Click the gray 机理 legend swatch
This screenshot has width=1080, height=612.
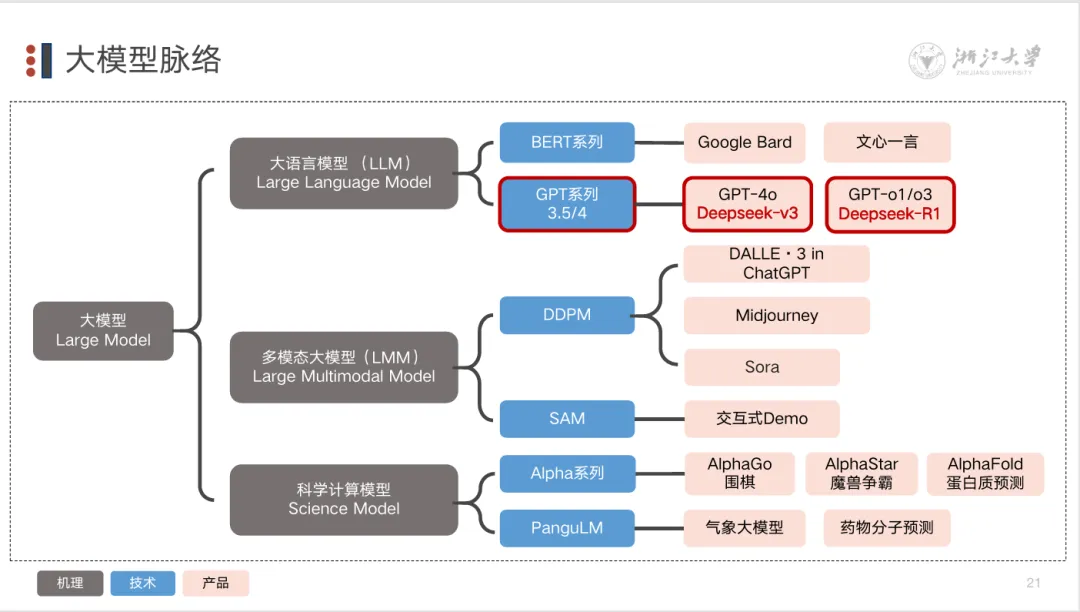70,583
